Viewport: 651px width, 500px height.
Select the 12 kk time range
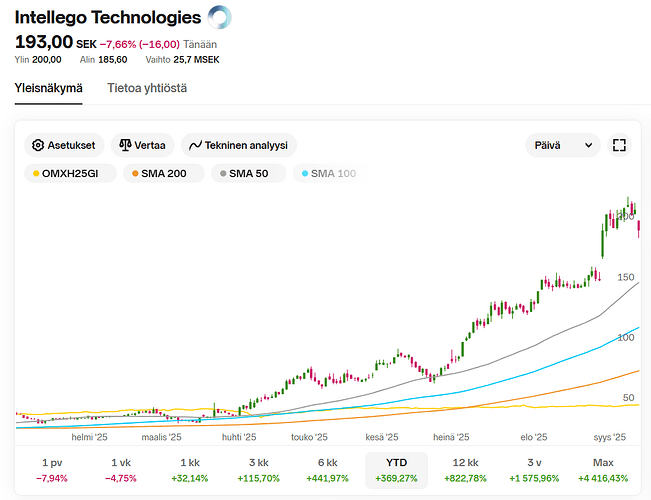point(465,471)
